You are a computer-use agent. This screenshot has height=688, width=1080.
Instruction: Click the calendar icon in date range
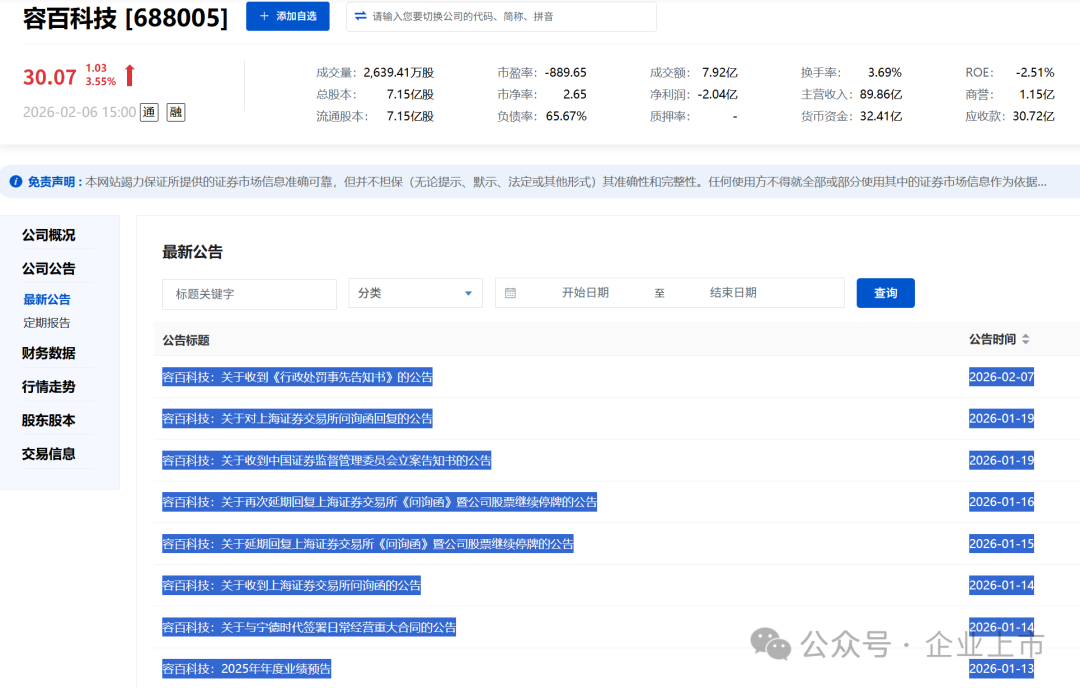pyautogui.click(x=510, y=293)
